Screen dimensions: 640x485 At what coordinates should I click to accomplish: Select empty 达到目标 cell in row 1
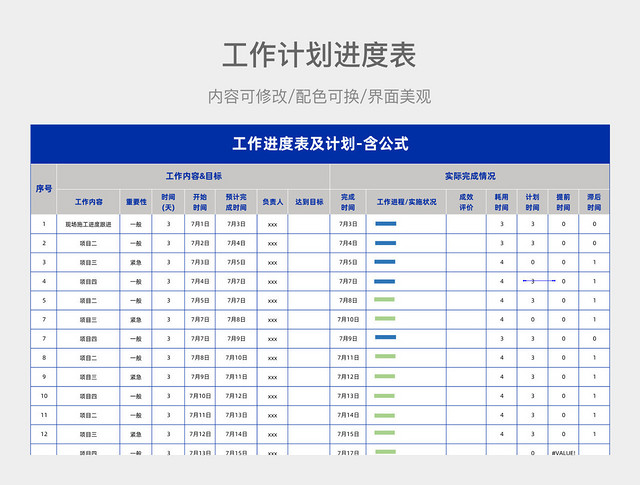tap(309, 224)
